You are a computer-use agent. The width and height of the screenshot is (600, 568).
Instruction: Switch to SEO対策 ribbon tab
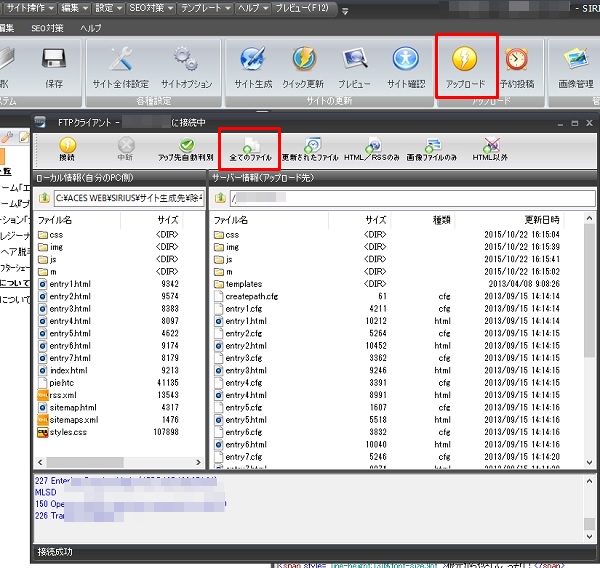click(x=47, y=28)
